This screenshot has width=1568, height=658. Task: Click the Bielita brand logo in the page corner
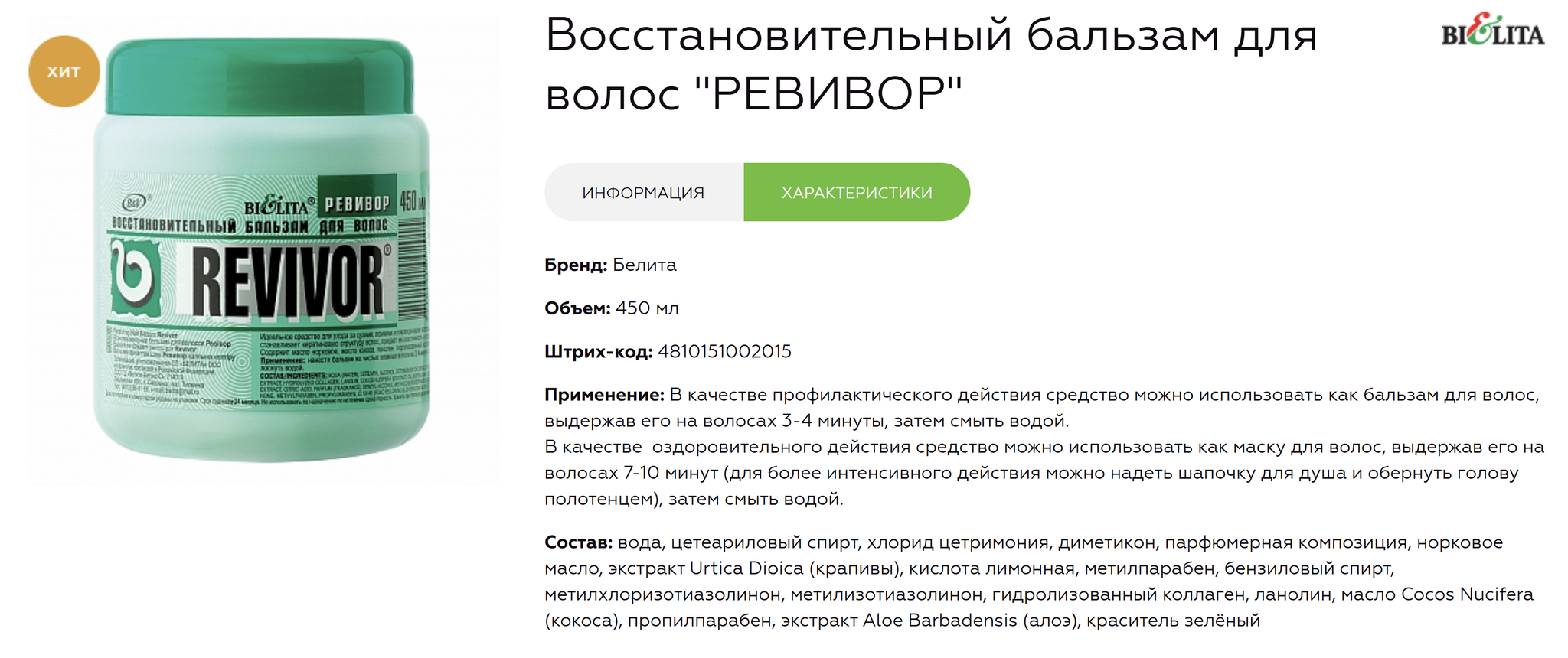1492,32
